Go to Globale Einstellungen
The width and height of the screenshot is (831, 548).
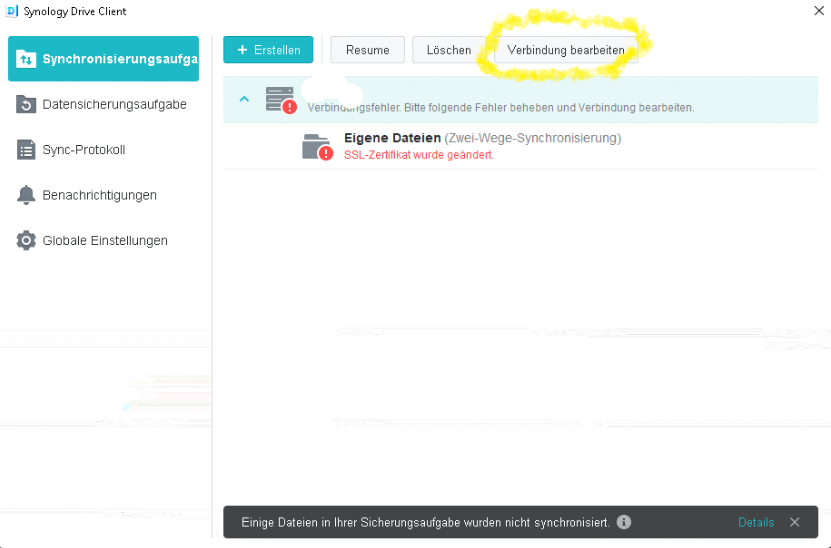click(x=105, y=241)
